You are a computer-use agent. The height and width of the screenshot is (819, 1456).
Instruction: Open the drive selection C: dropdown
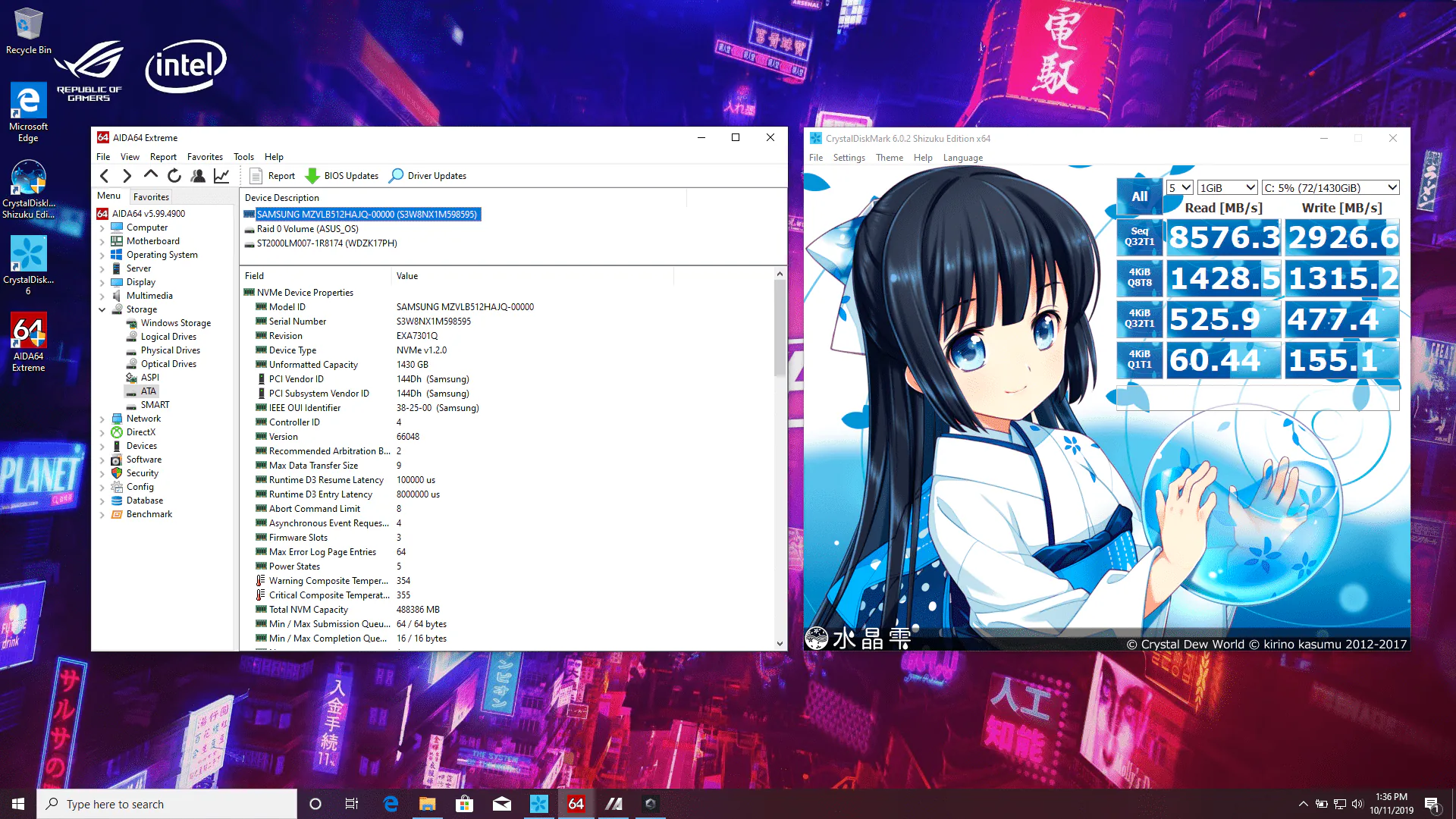pyautogui.click(x=1330, y=187)
